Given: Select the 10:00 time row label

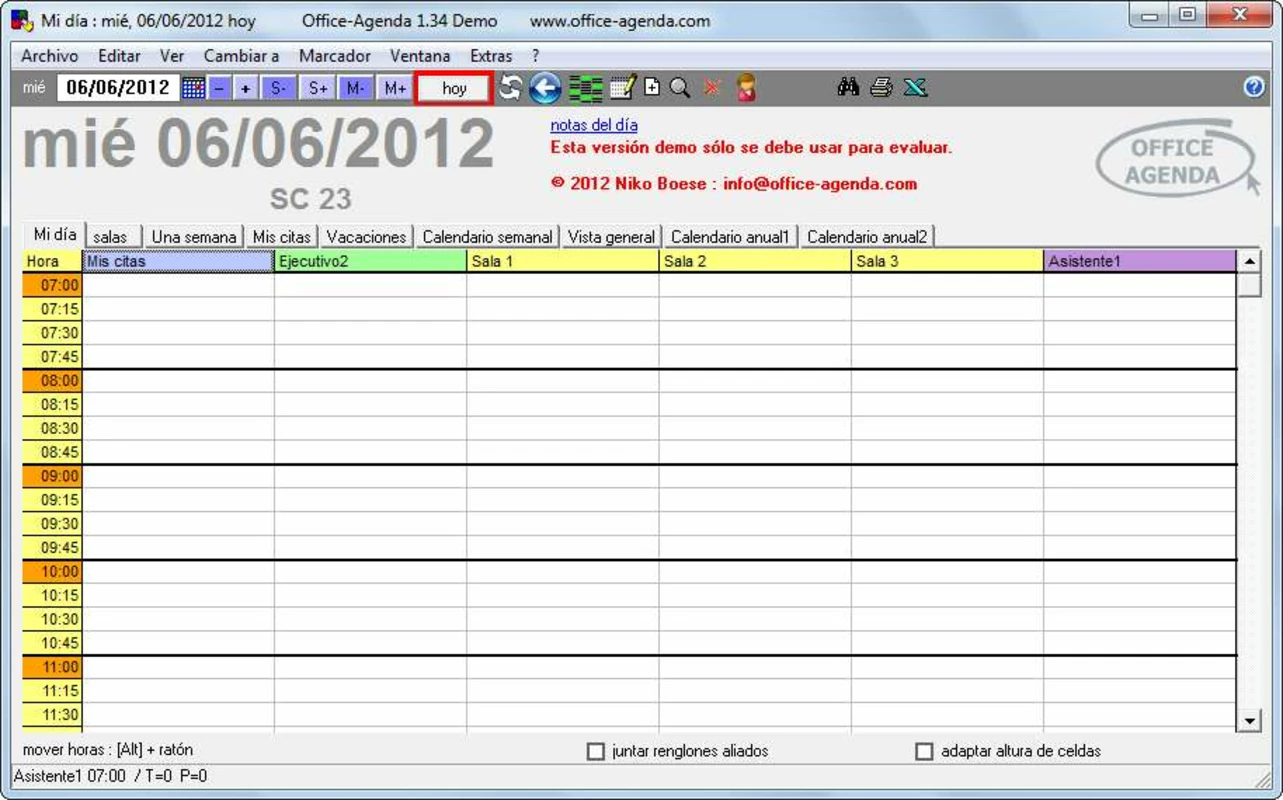Looking at the screenshot, I should tap(53, 572).
